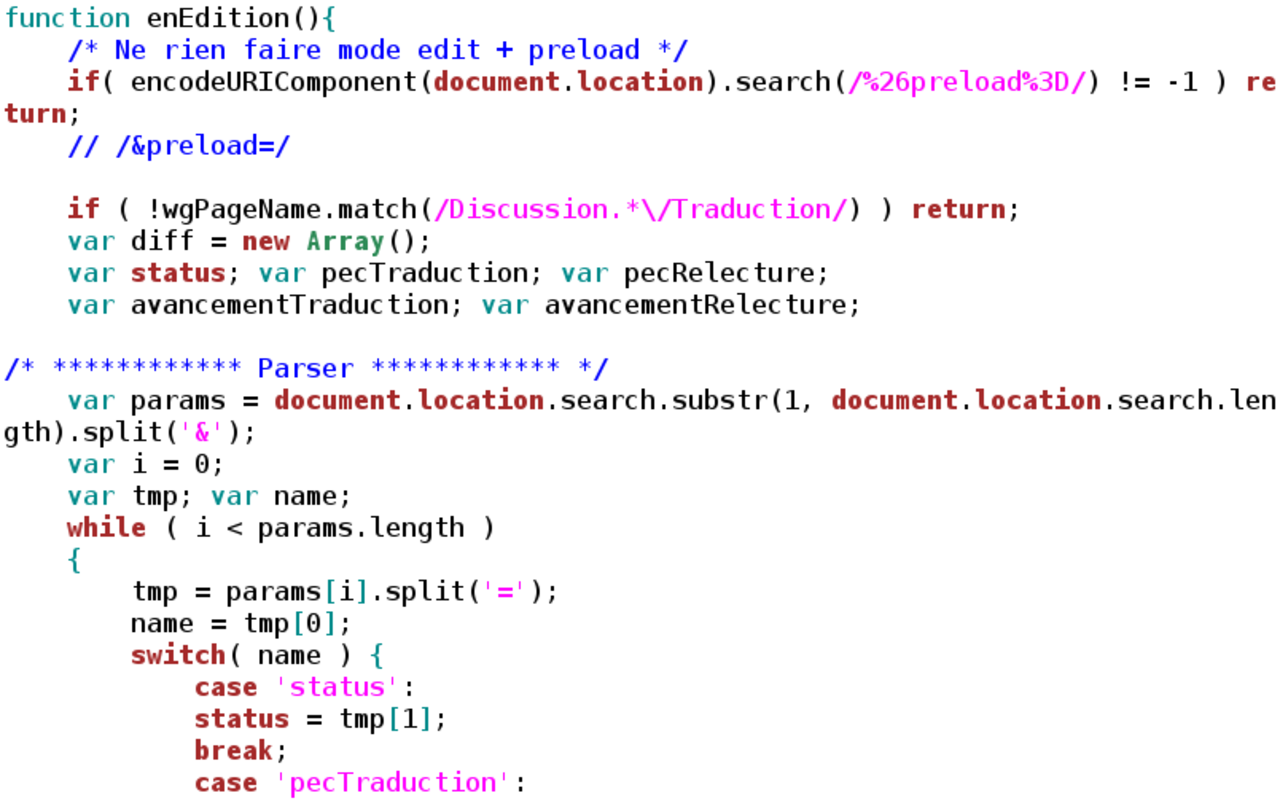
Task: Click the 'var i = 0' line
Action: coord(146,464)
